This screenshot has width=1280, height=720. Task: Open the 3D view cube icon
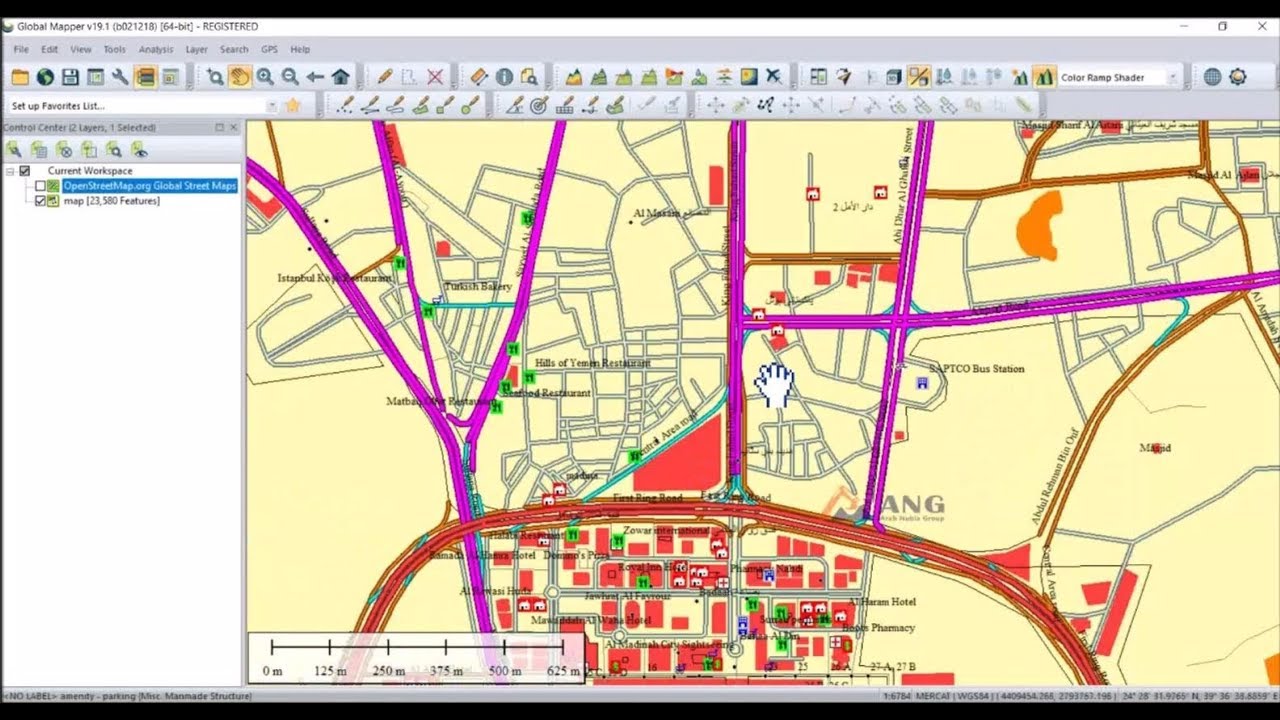[894, 77]
